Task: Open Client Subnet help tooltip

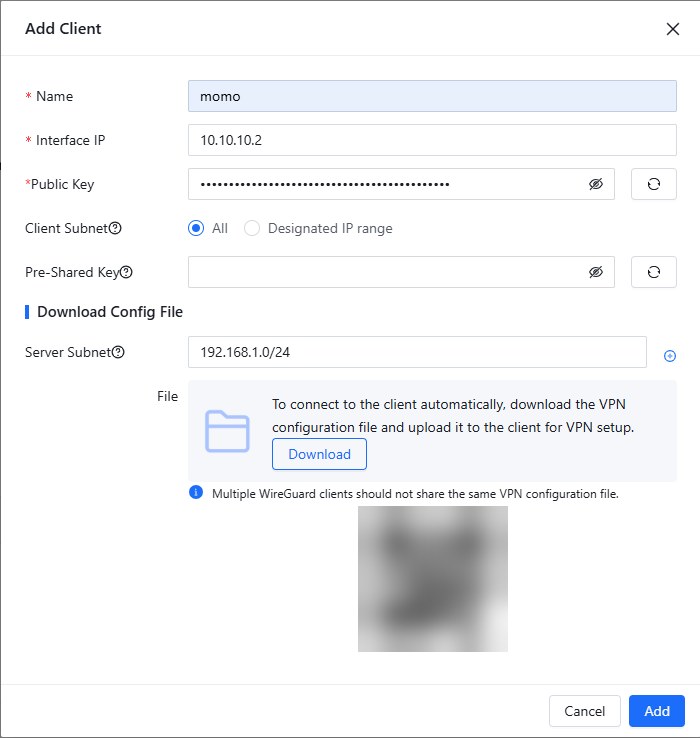Action: tap(115, 228)
